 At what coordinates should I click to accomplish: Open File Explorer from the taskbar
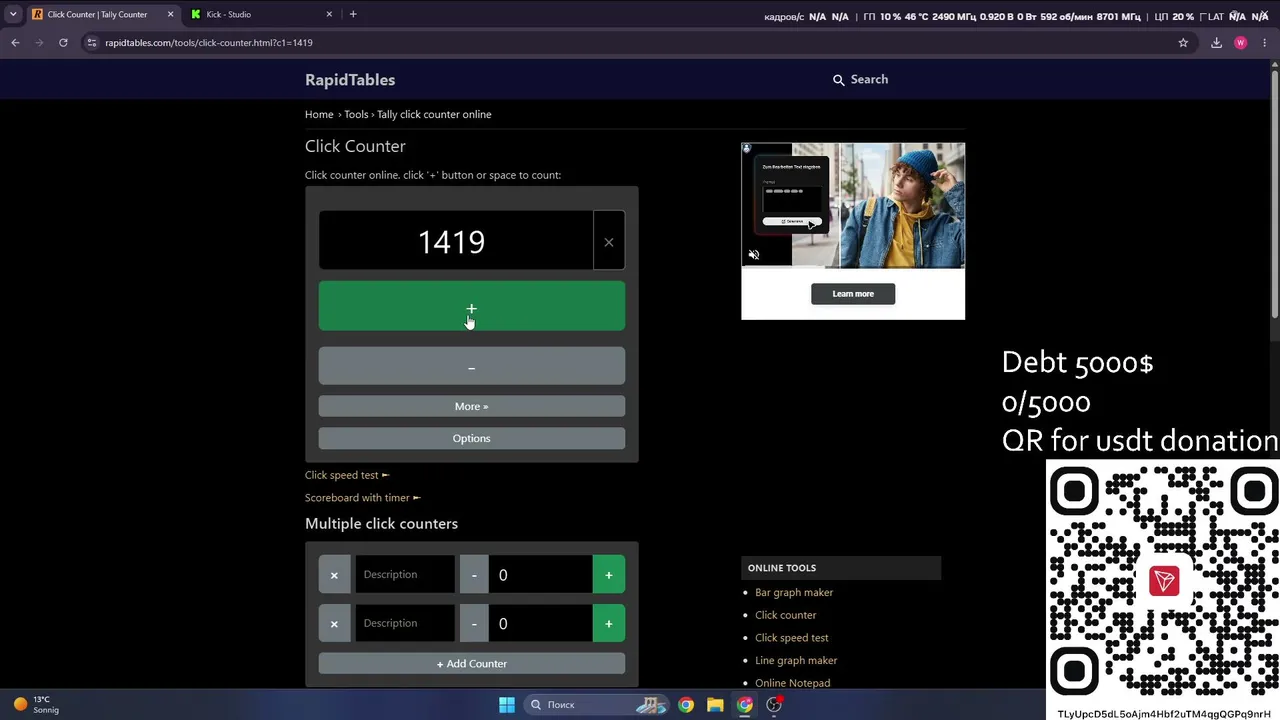coord(715,705)
